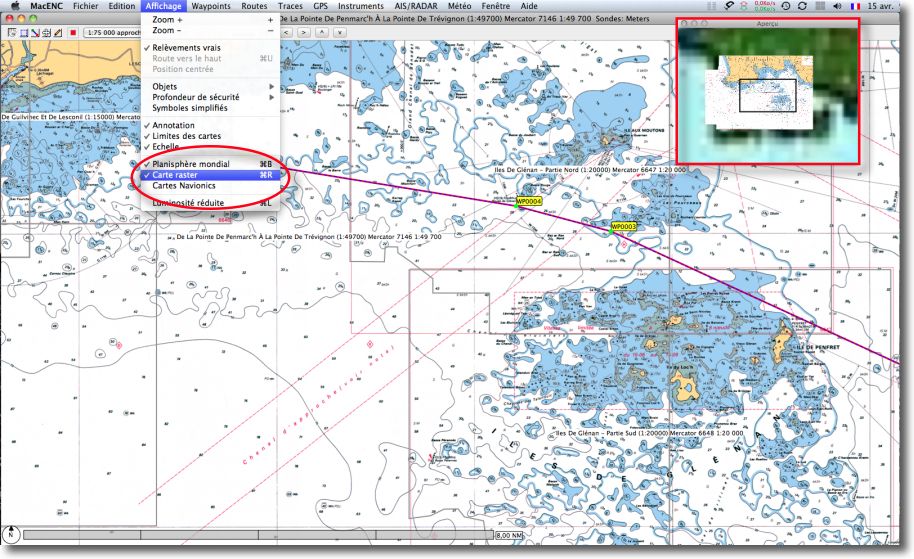Click Pointe De Penmarc'h chart label mid-map
Image resolution: width=914 pixels, height=559 pixels.
tap(308, 237)
